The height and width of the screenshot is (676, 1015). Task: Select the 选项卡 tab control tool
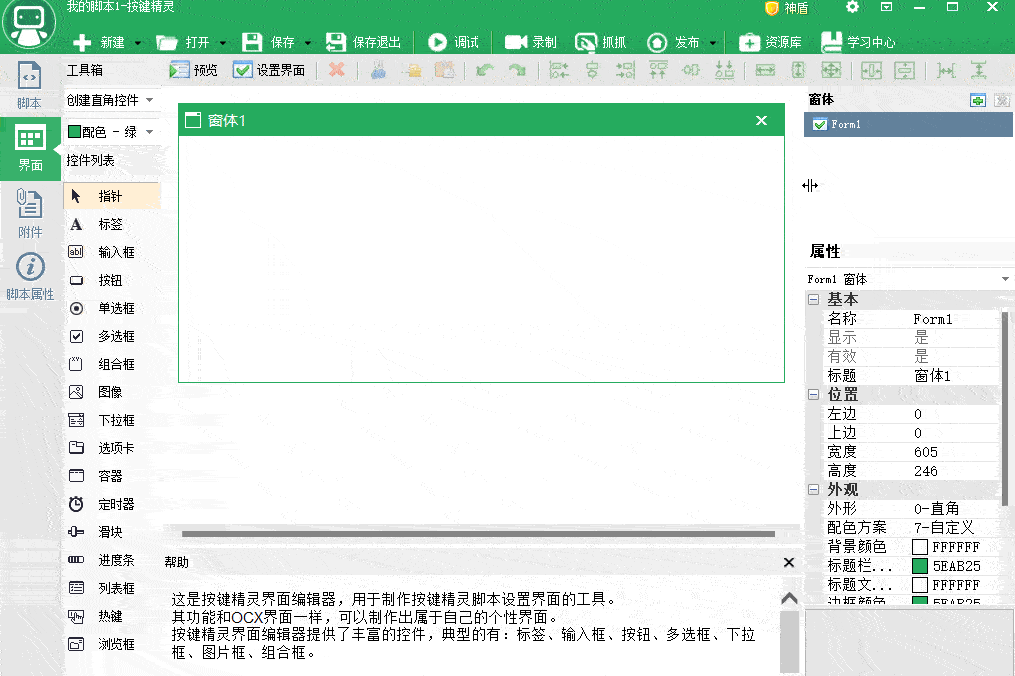[x=111, y=448]
